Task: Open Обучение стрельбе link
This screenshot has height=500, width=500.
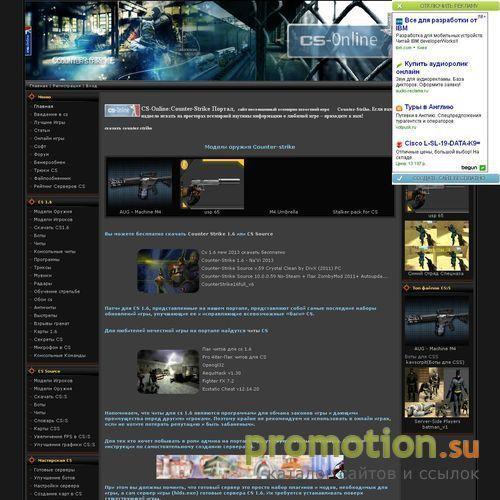Action: coord(57,291)
